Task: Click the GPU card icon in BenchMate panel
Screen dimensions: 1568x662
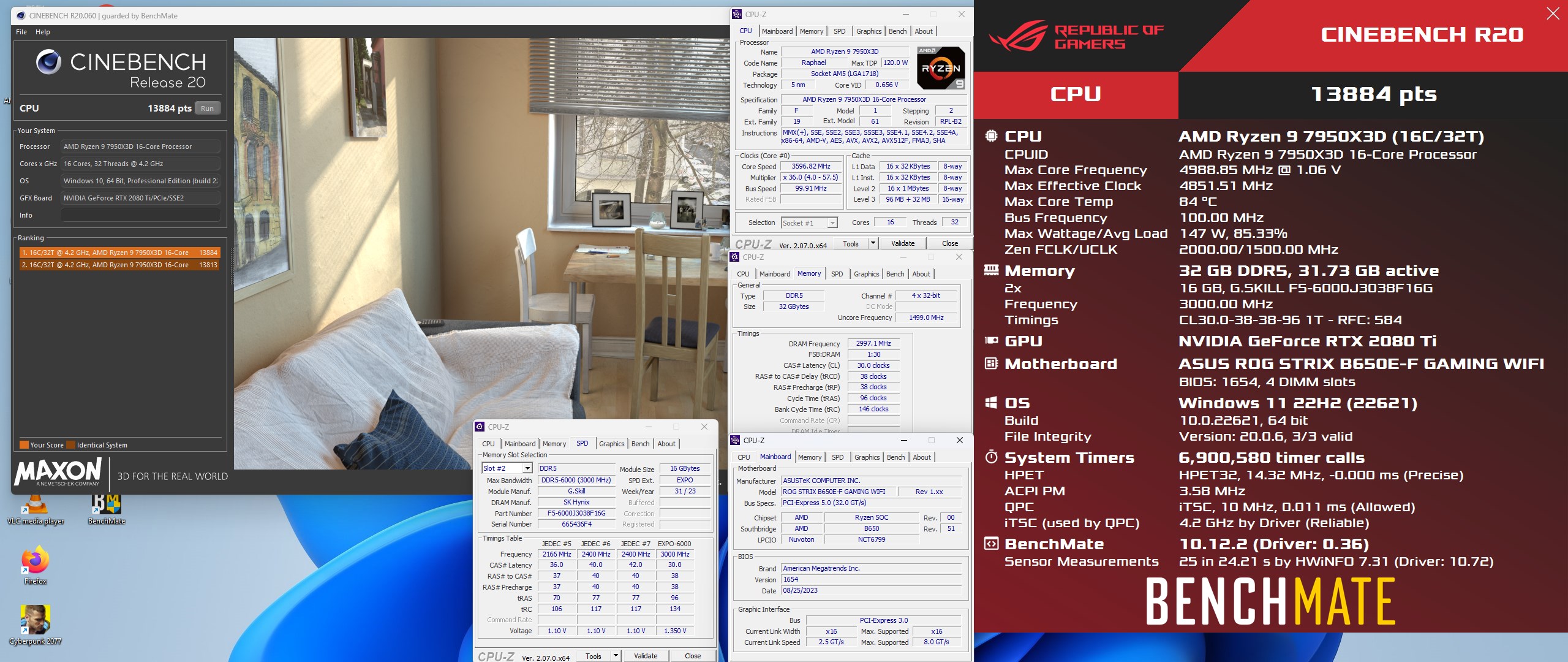Action: coord(991,341)
